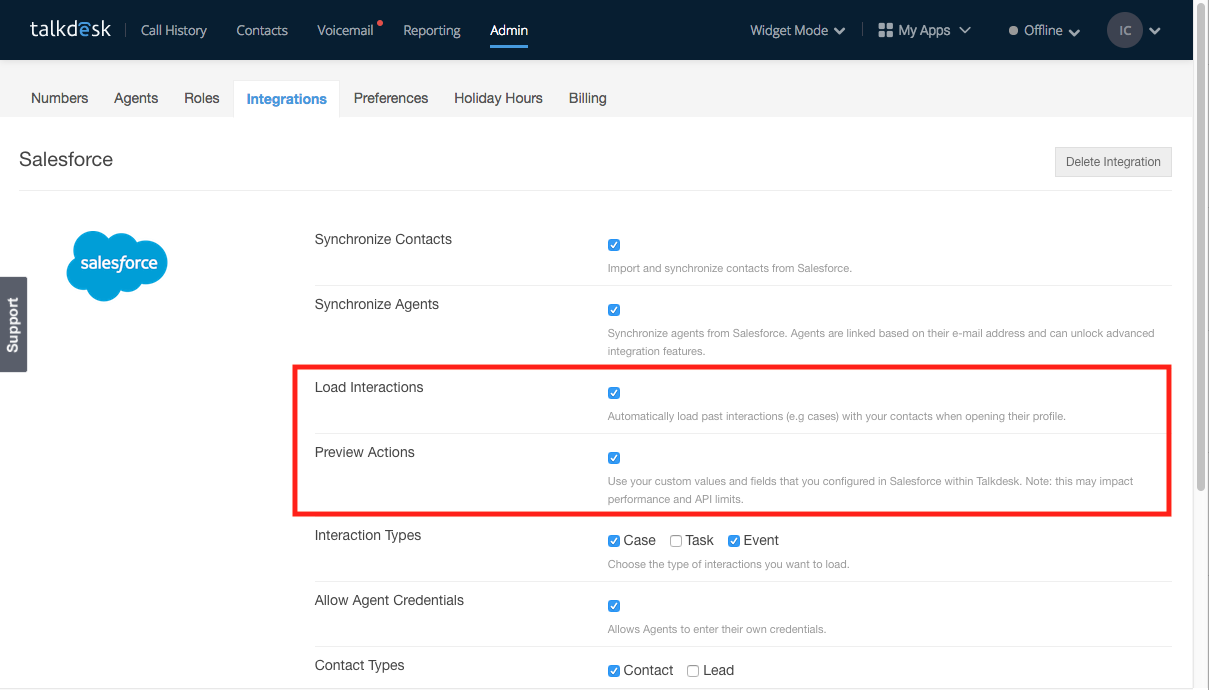The image size is (1209, 690).
Task: Open Call History in the top navigation
Action: [x=174, y=30]
